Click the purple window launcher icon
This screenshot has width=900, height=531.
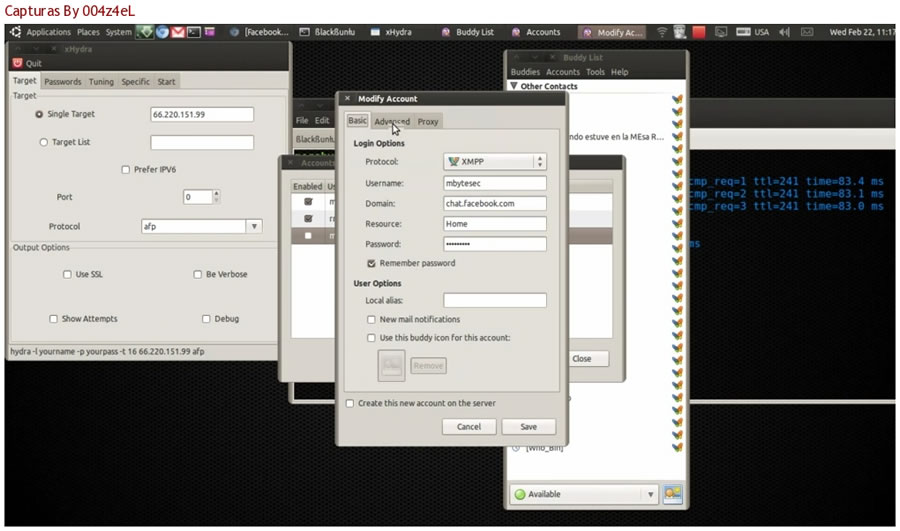pos(210,32)
